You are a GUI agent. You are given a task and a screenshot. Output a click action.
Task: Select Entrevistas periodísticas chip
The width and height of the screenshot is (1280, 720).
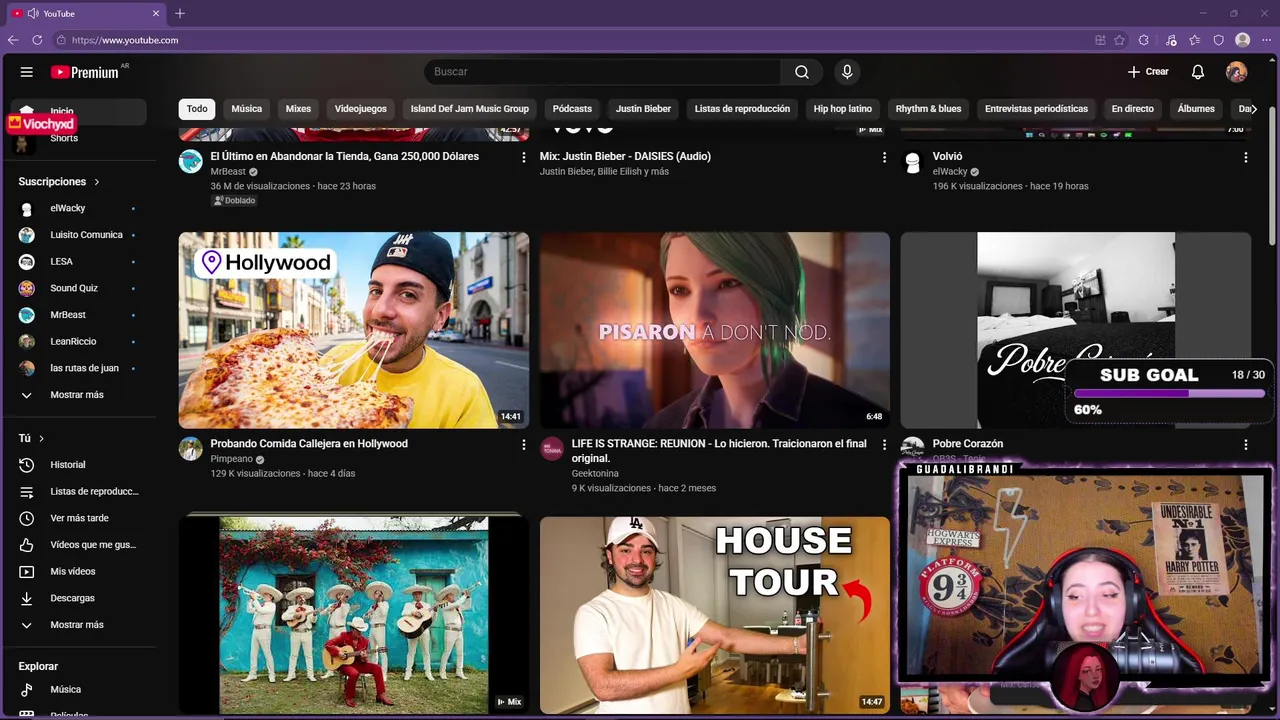click(x=1036, y=109)
